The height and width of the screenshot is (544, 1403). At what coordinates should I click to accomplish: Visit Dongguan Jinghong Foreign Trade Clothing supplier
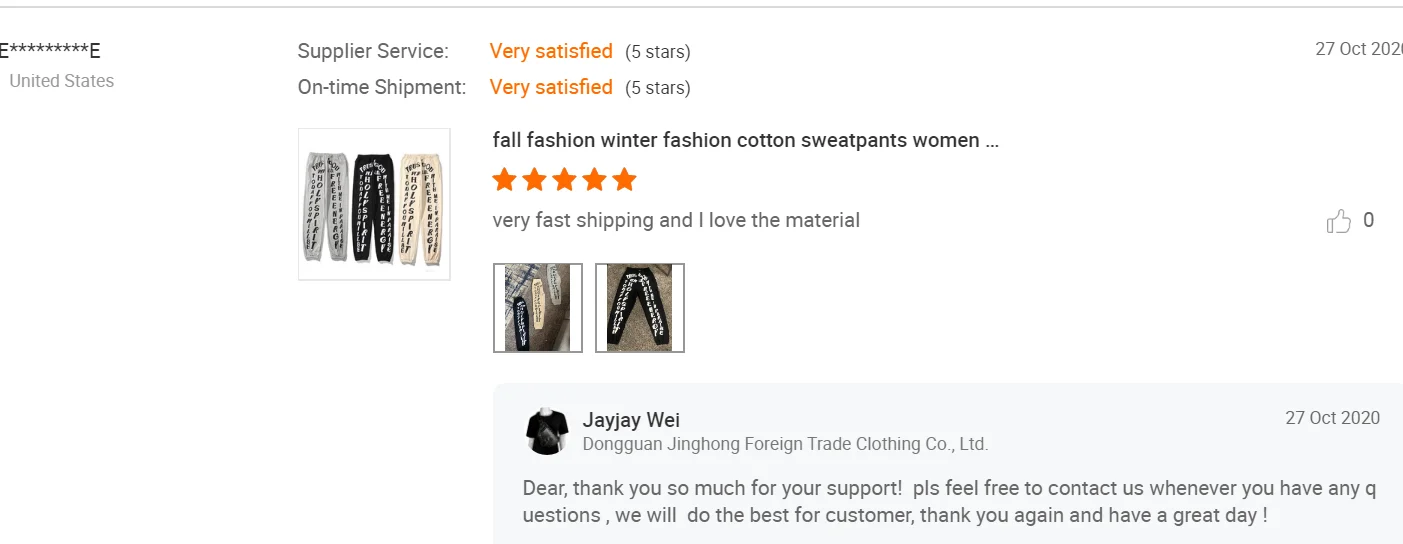click(785, 444)
